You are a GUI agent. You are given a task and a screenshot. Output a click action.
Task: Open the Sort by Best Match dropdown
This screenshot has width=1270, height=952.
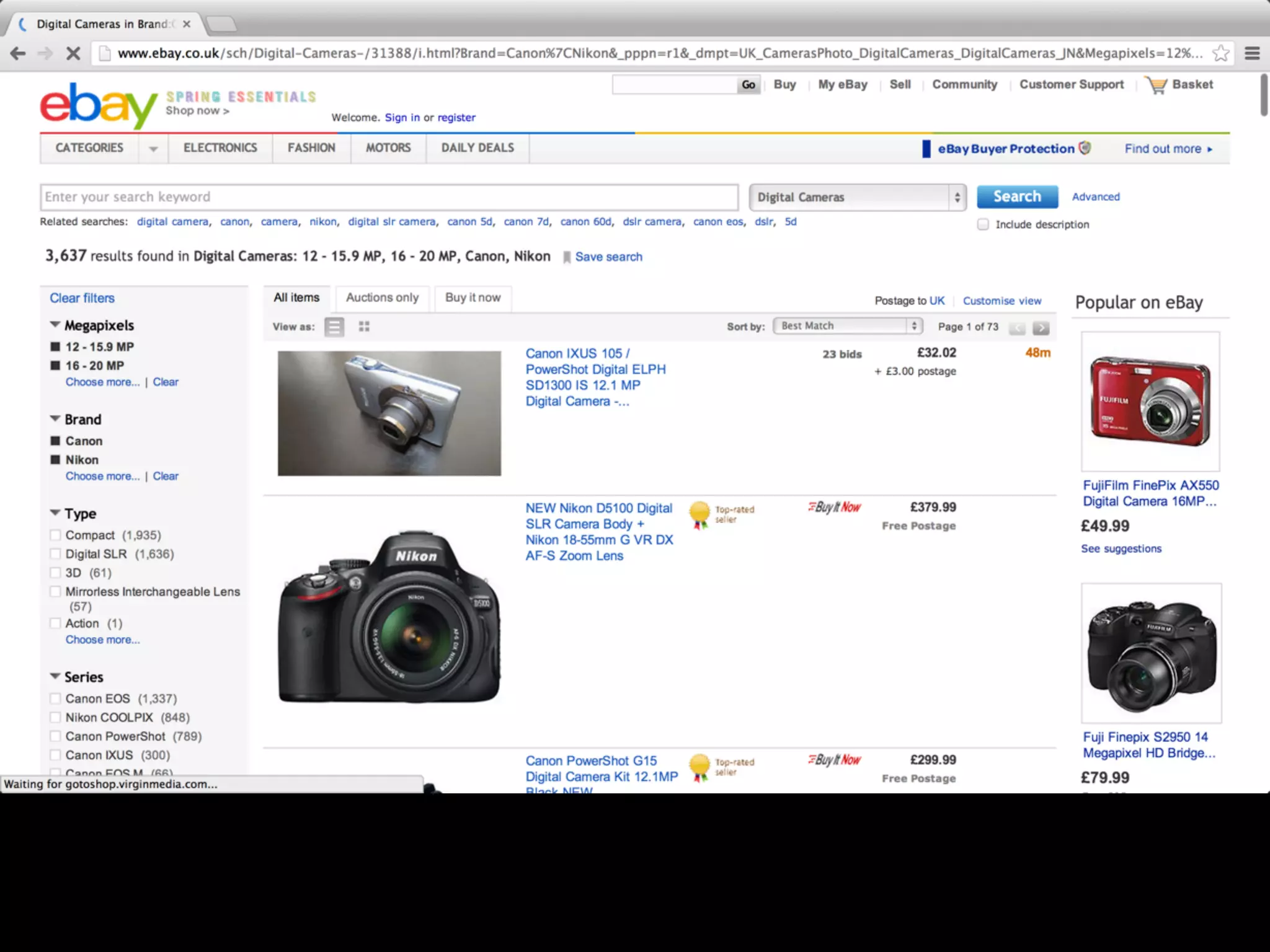pos(848,326)
